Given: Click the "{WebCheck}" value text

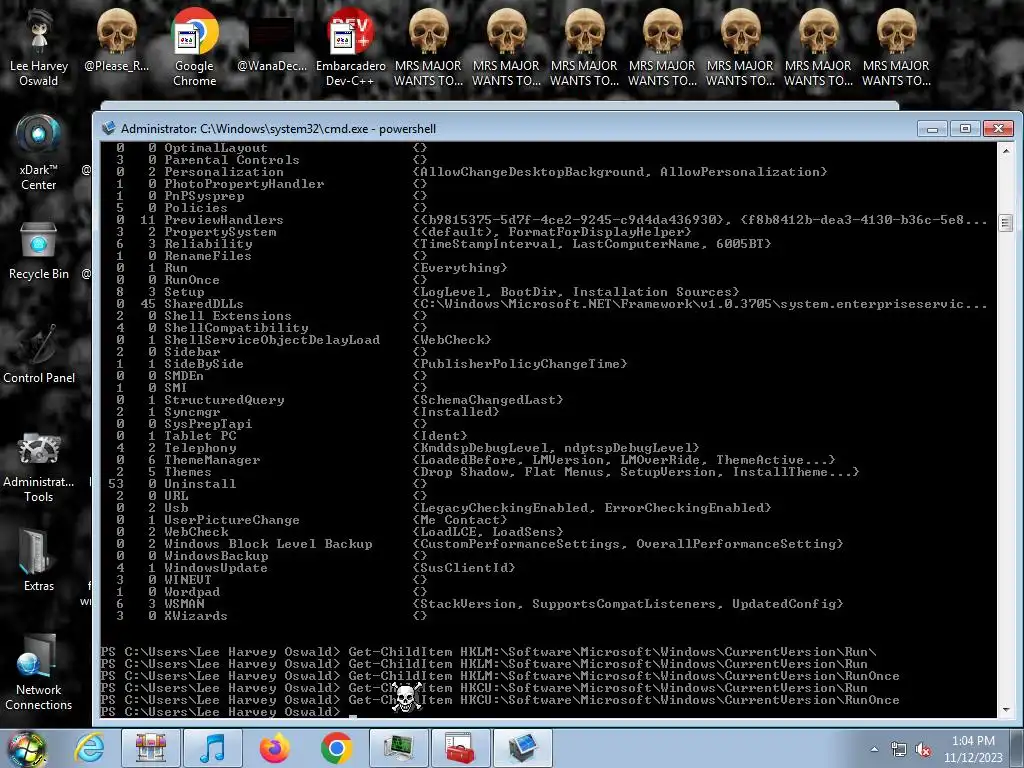Looking at the screenshot, I should point(452,340).
